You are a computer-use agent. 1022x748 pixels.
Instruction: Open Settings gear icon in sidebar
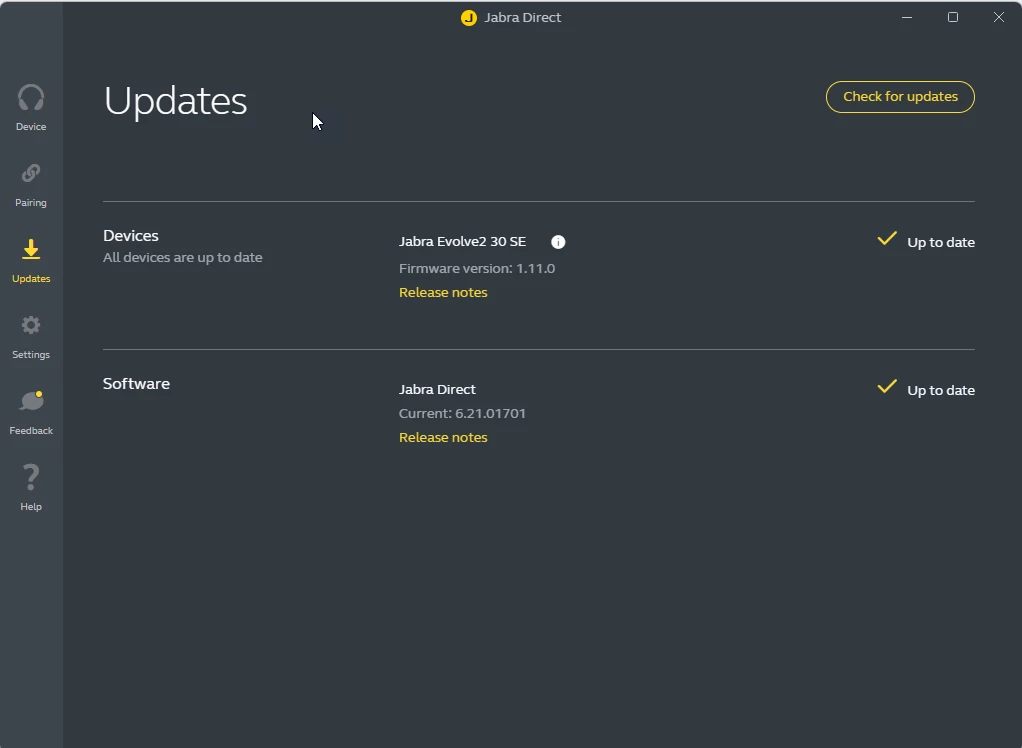click(31, 324)
